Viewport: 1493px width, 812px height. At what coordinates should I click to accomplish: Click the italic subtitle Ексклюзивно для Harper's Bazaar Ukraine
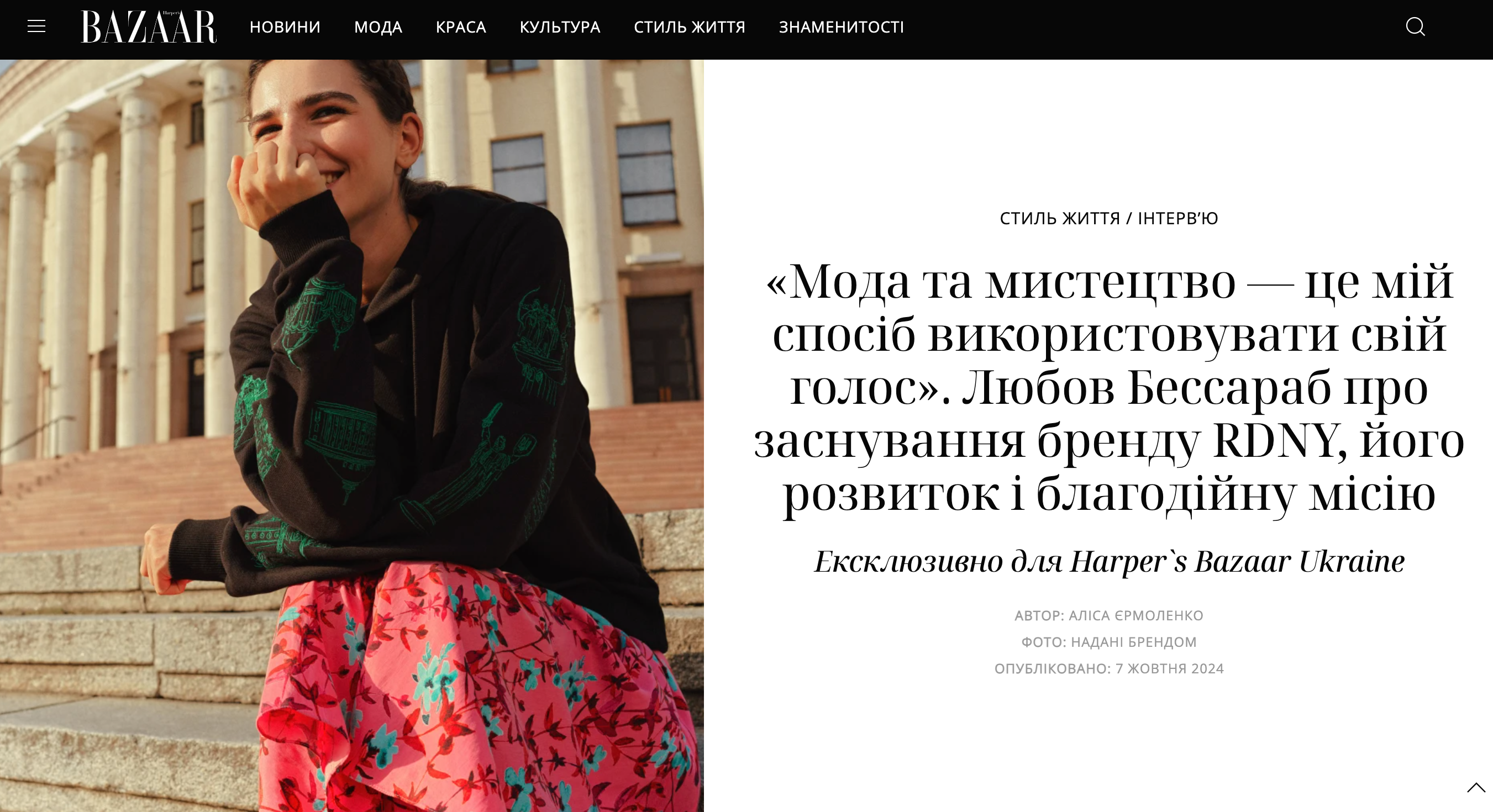(x=1109, y=562)
